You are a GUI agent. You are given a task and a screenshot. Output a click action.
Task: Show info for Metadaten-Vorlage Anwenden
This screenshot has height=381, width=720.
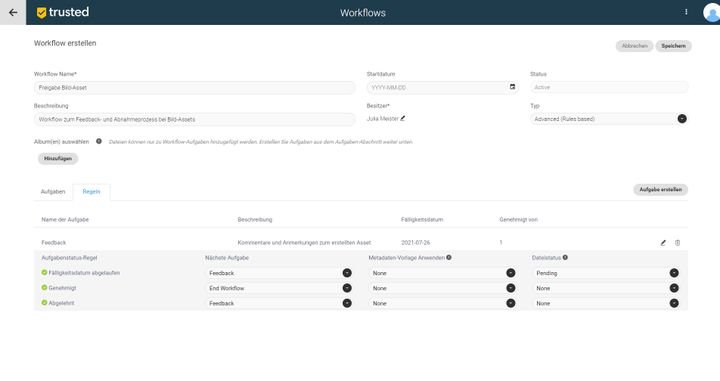[x=449, y=258]
